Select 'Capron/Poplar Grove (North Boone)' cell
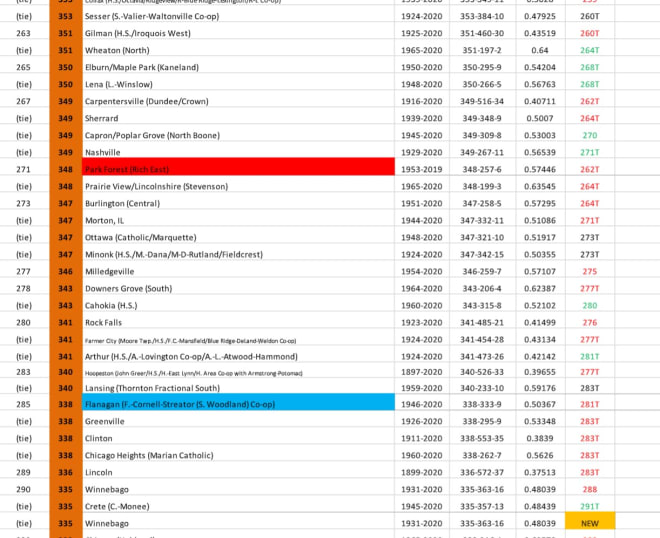The image size is (660, 538). tap(238, 136)
